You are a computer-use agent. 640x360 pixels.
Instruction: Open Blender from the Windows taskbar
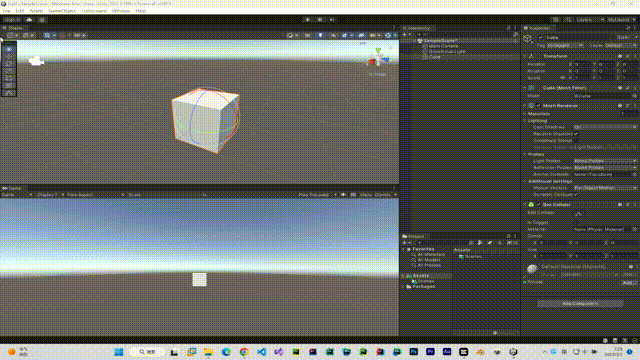tap(480, 352)
